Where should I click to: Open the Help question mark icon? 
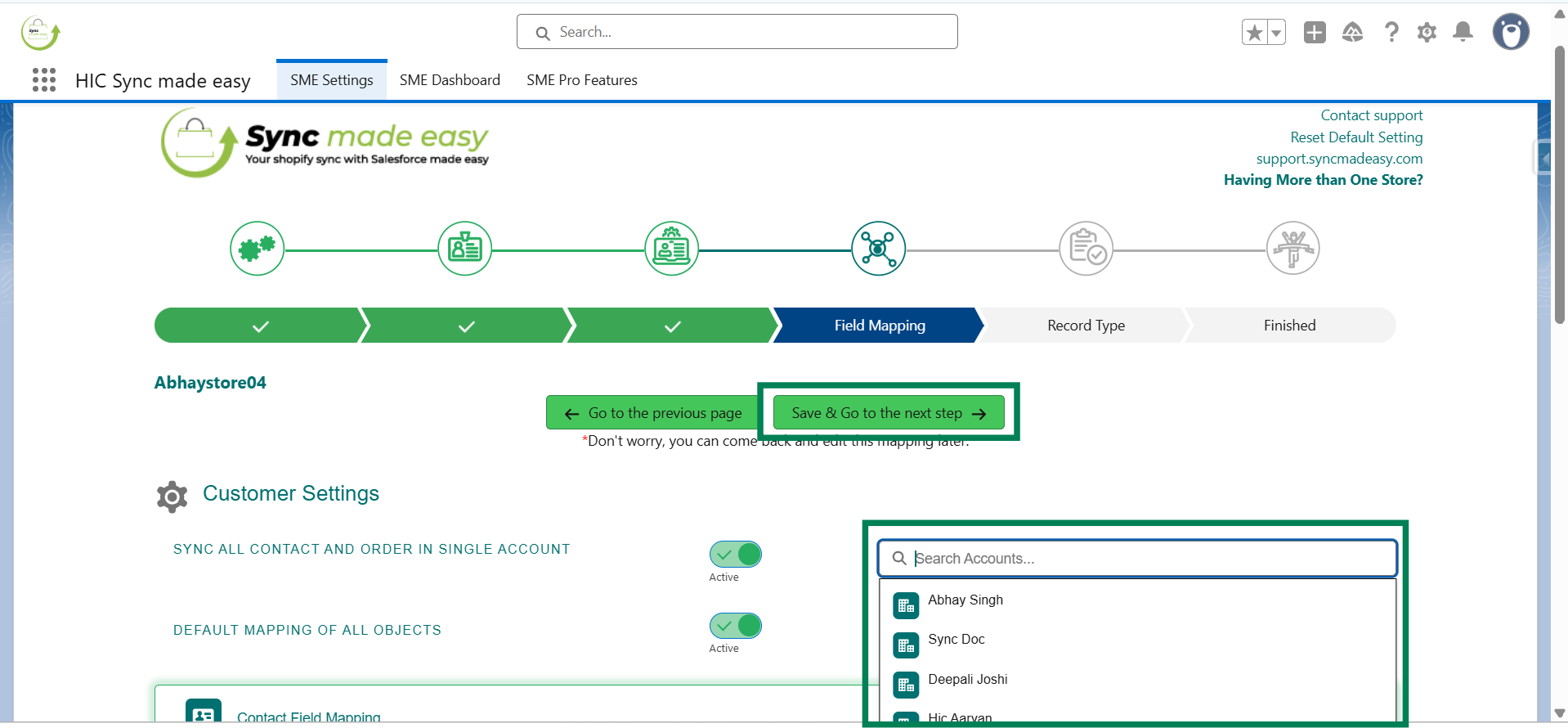point(1391,33)
